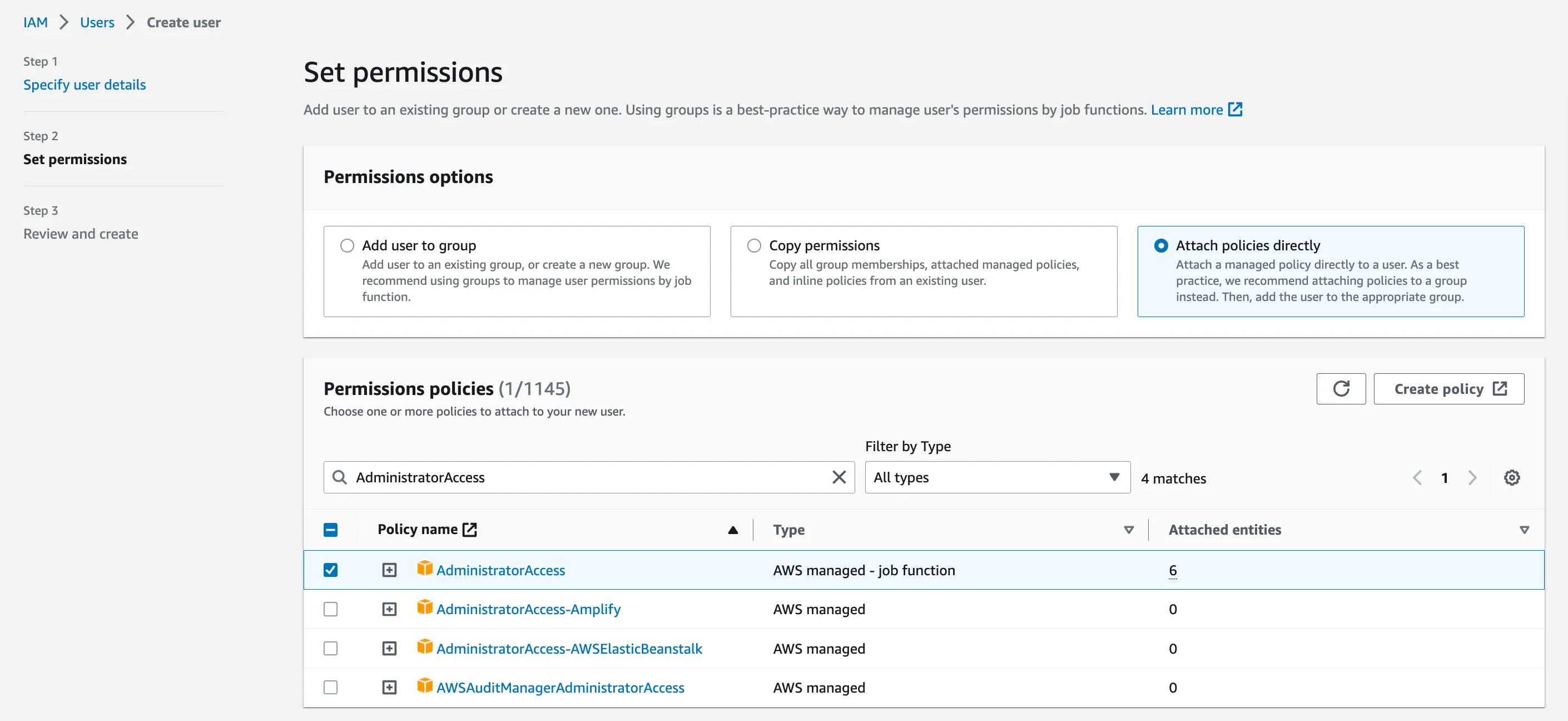Open the Learn more link
Viewport: 1568px width, 721px height.
pos(1187,110)
